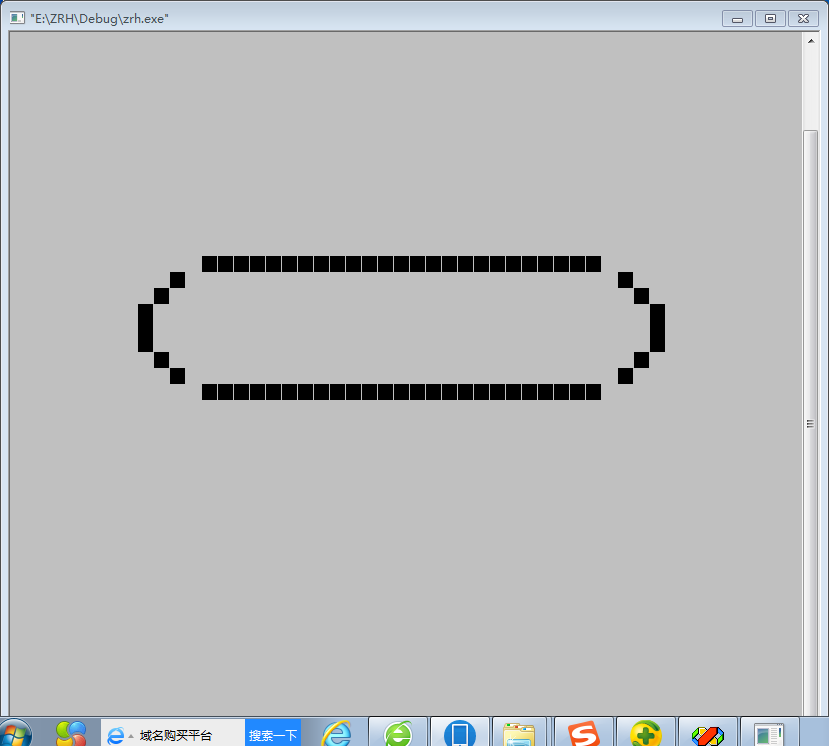Click the colorful four-petal icon beside Start
Screen dimensions: 829x746
tap(71, 734)
